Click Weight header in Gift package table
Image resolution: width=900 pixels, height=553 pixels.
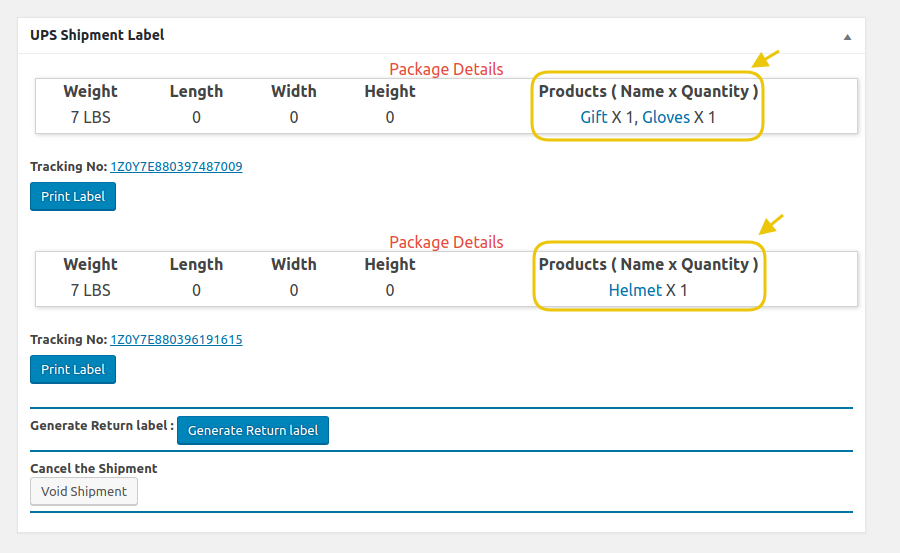tap(90, 91)
